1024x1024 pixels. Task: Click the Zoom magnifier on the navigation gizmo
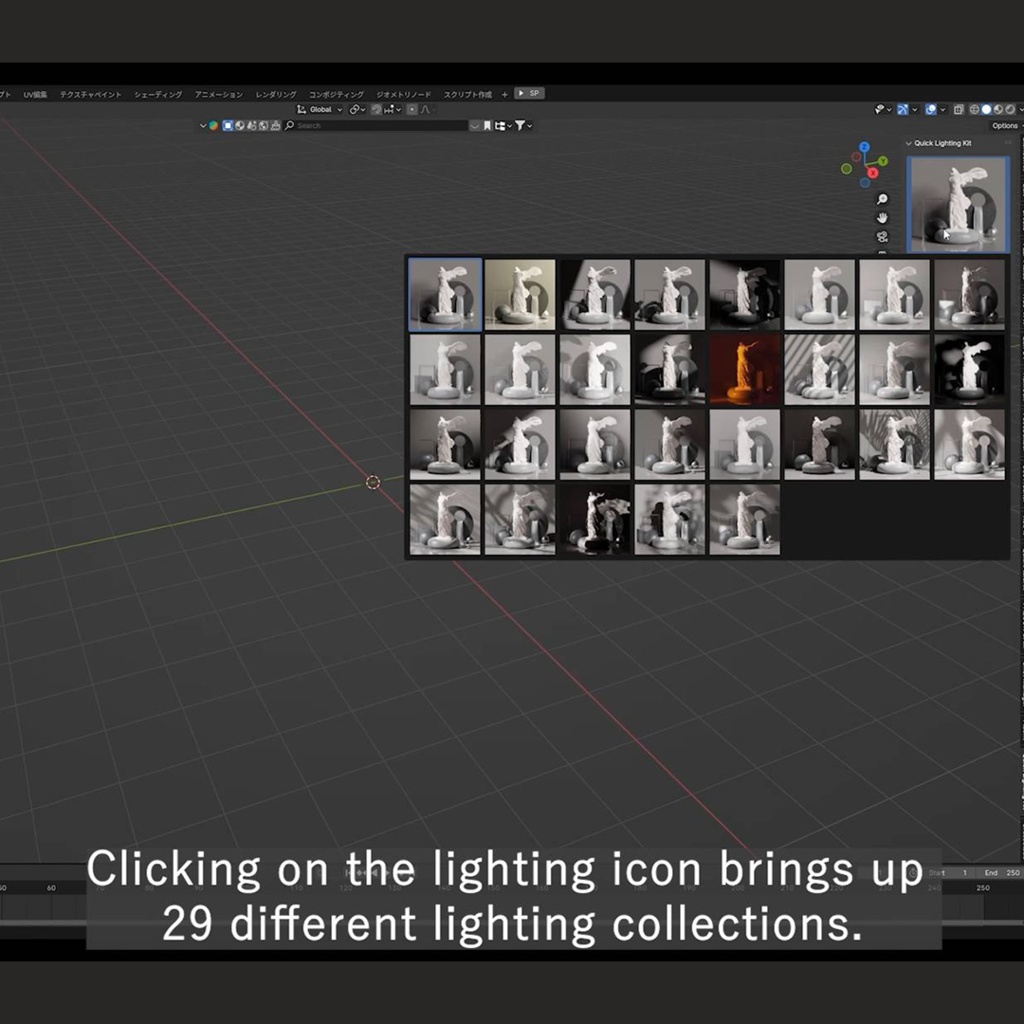click(882, 200)
